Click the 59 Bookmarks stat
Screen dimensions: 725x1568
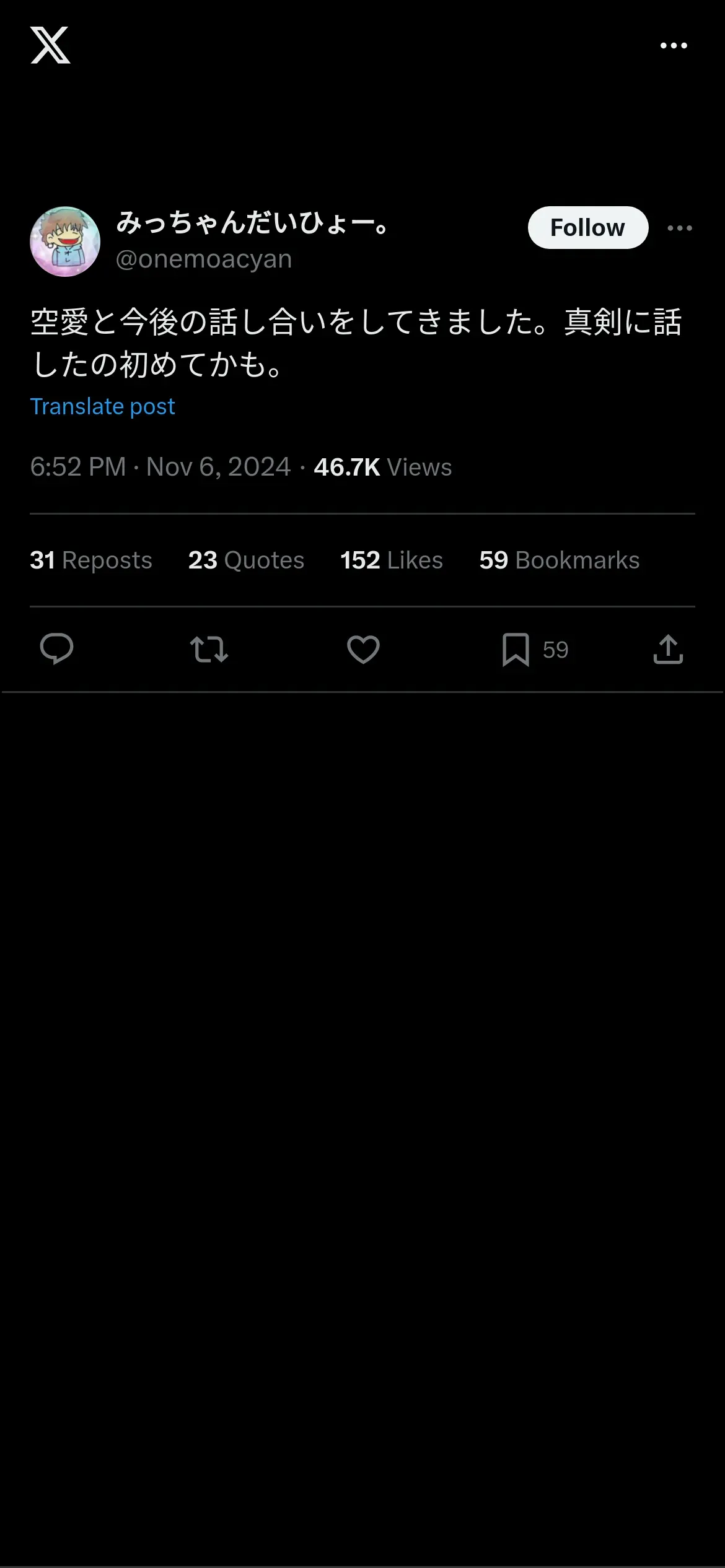coord(560,560)
